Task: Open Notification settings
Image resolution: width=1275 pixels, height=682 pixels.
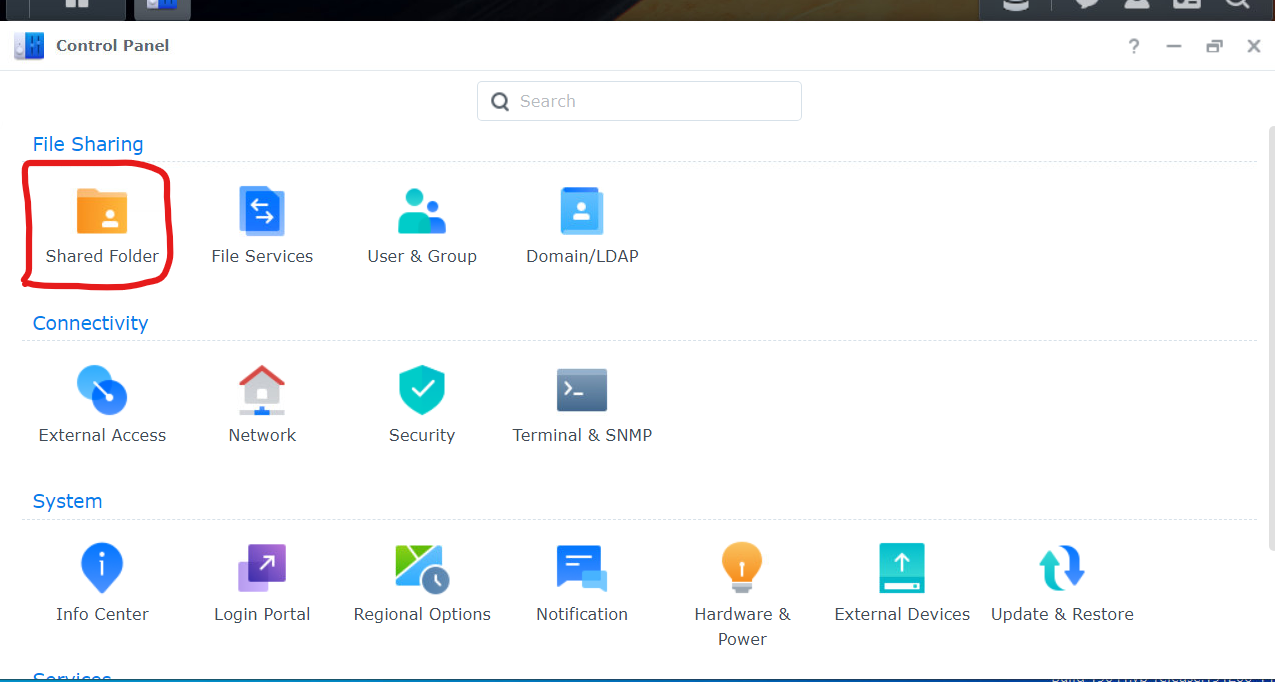Action: [582, 584]
